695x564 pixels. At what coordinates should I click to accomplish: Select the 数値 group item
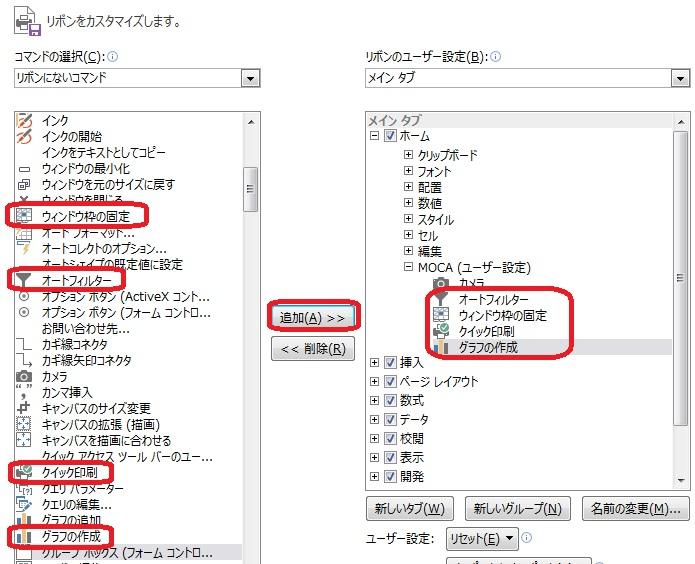[x=430, y=203]
